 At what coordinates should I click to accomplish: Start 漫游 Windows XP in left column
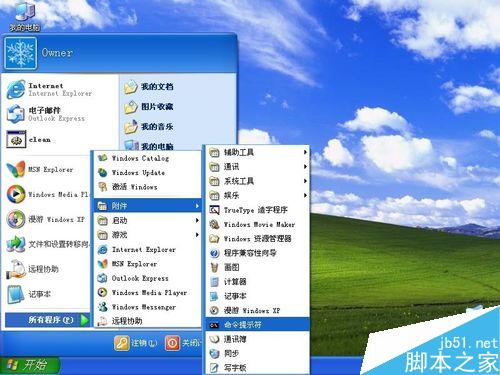[46, 219]
